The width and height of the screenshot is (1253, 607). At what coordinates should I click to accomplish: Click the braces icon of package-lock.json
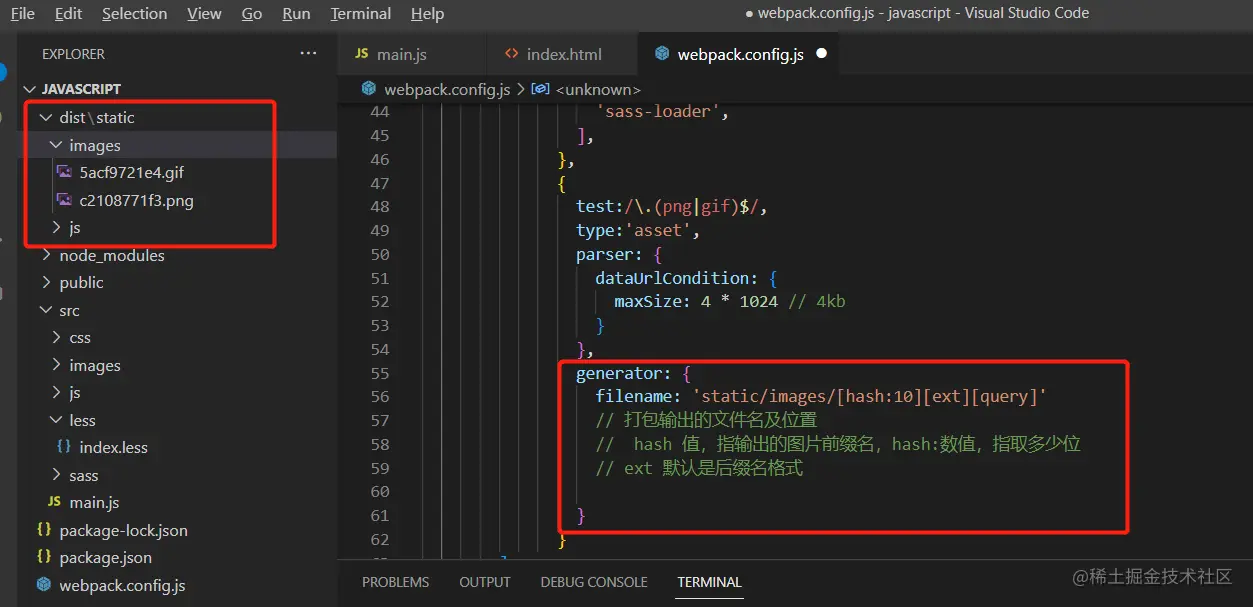pos(44,531)
